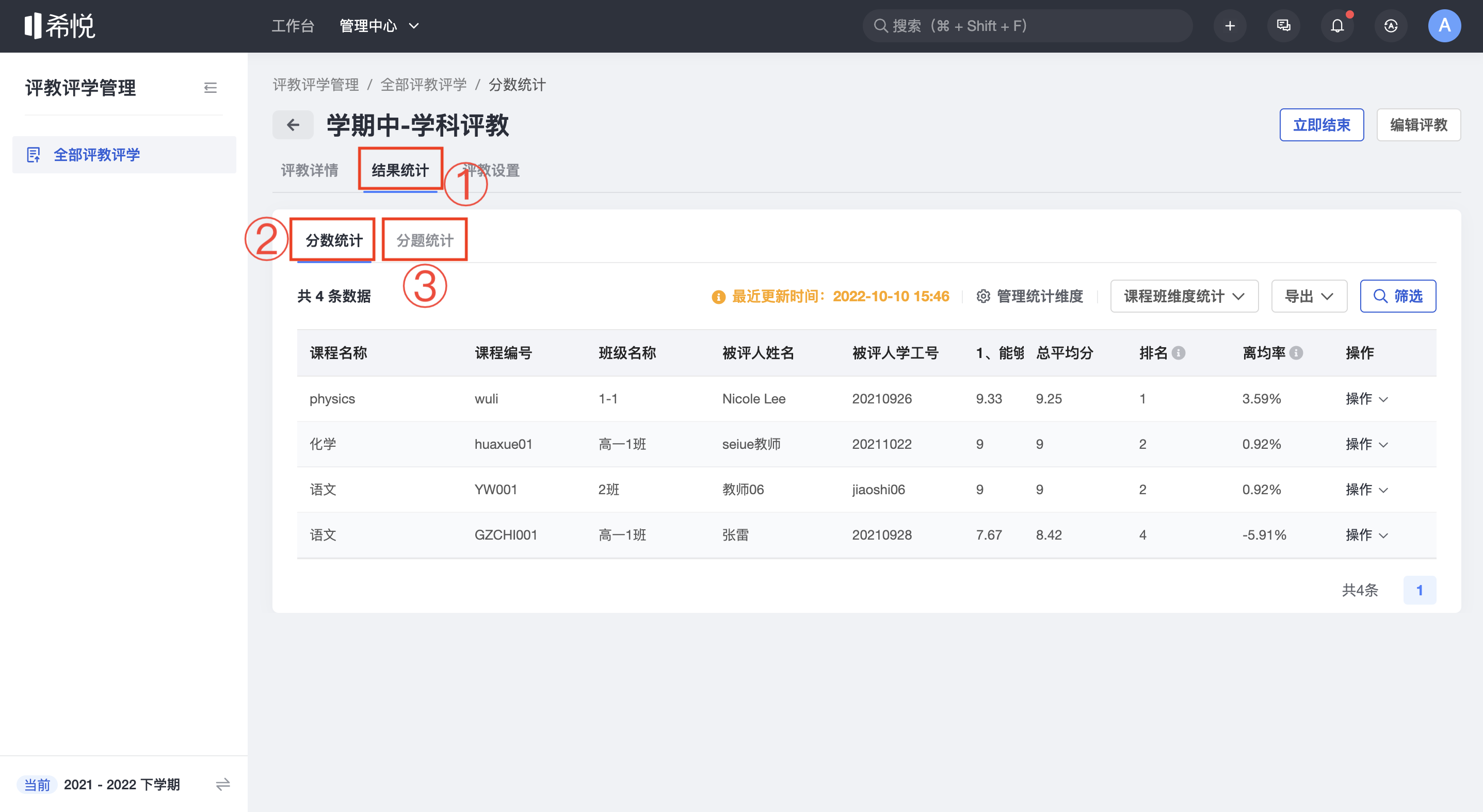Open 管理统计维度 settings
This screenshot has width=1483, height=812.
1029,296
